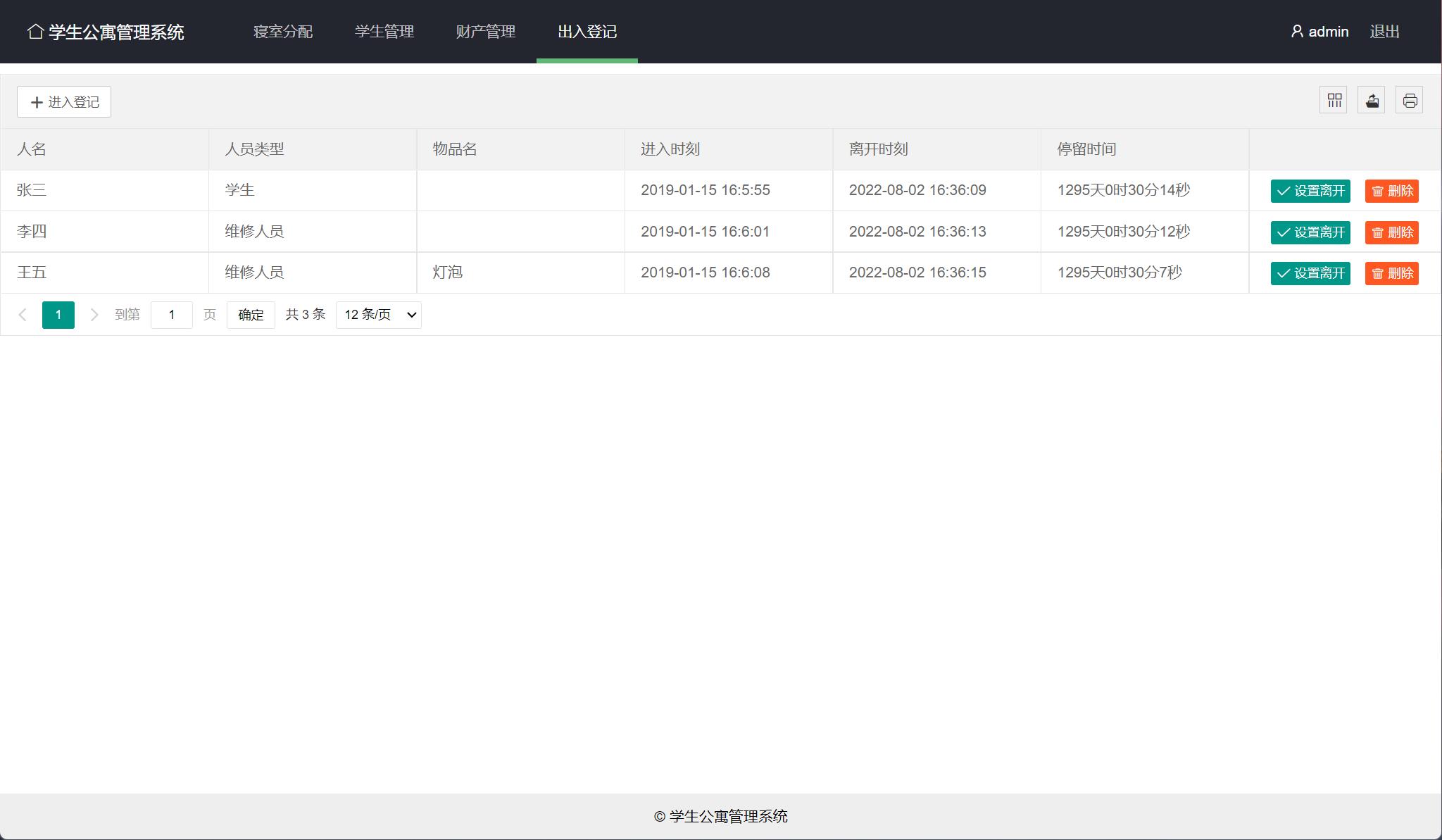Switch to the 寝室分配 tab

(x=283, y=32)
